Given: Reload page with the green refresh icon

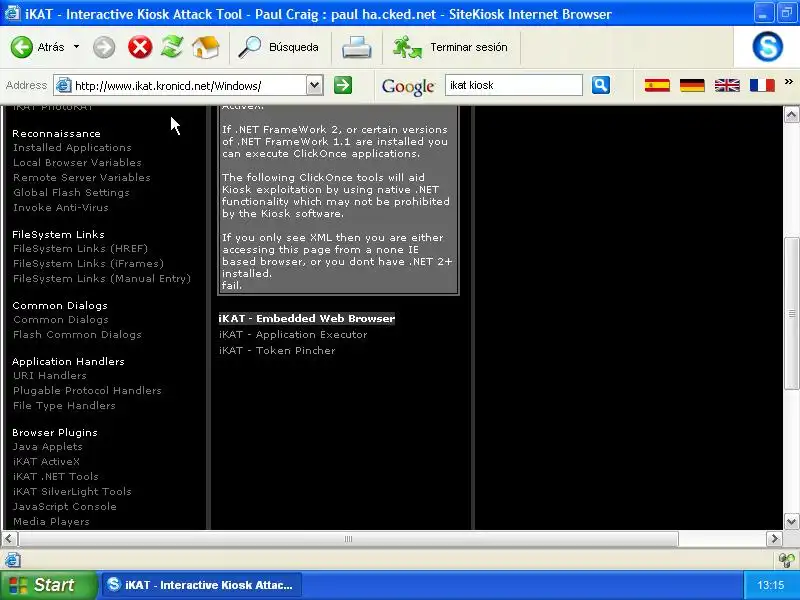Looking at the screenshot, I should pyautogui.click(x=172, y=47).
